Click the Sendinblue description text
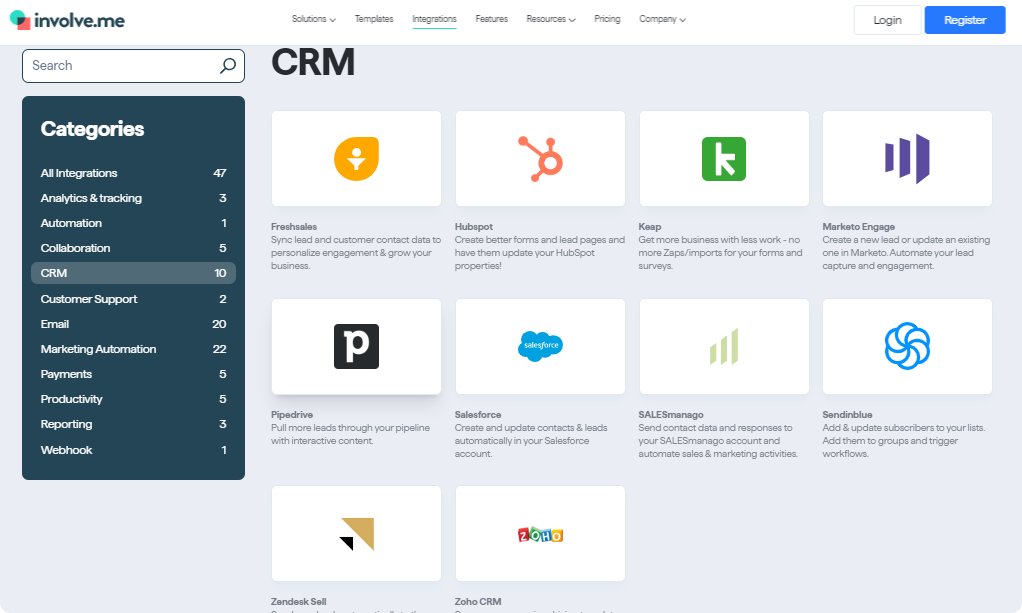The image size is (1022, 613). coord(904,441)
